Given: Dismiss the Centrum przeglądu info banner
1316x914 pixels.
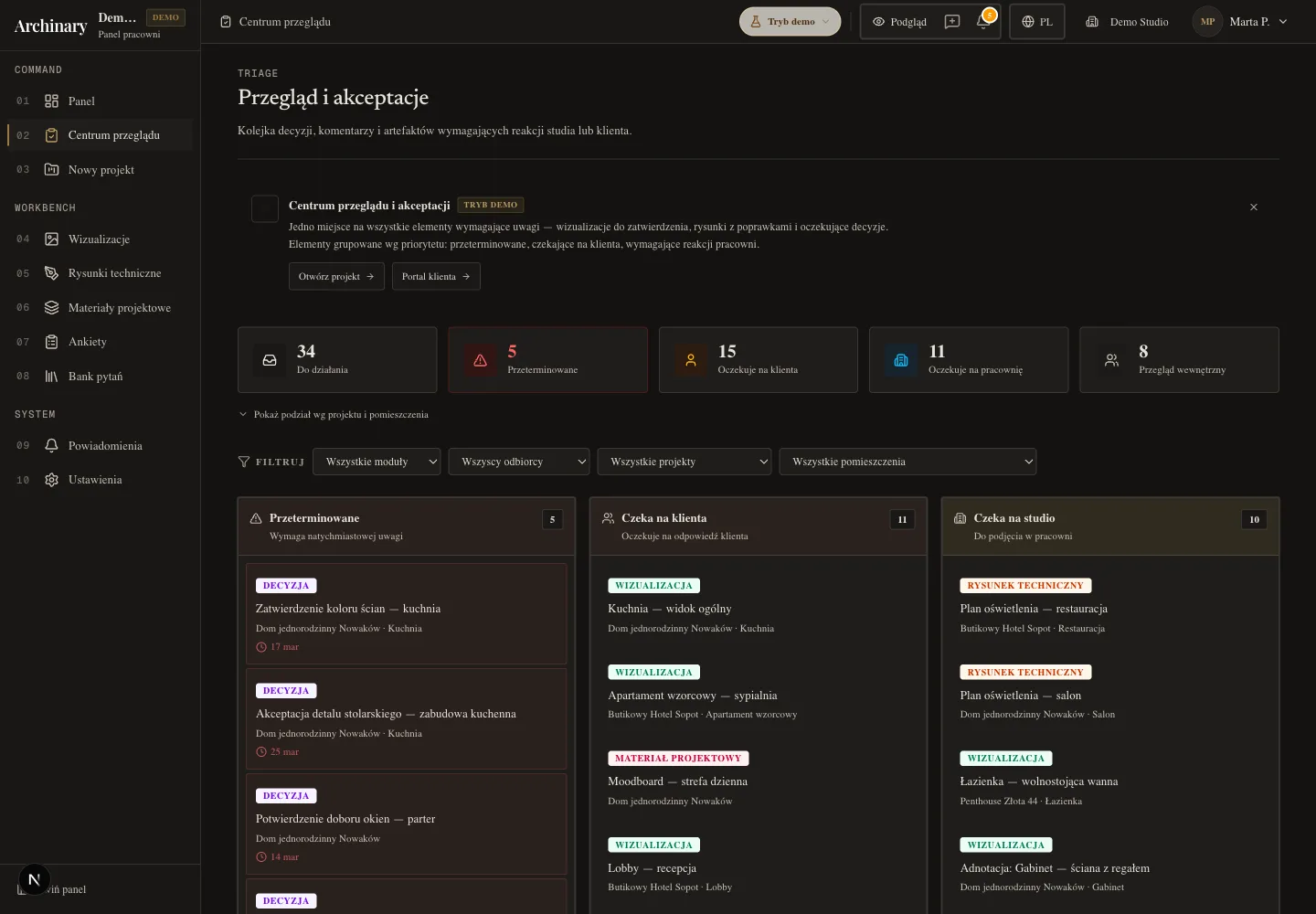Looking at the screenshot, I should click(x=1254, y=207).
